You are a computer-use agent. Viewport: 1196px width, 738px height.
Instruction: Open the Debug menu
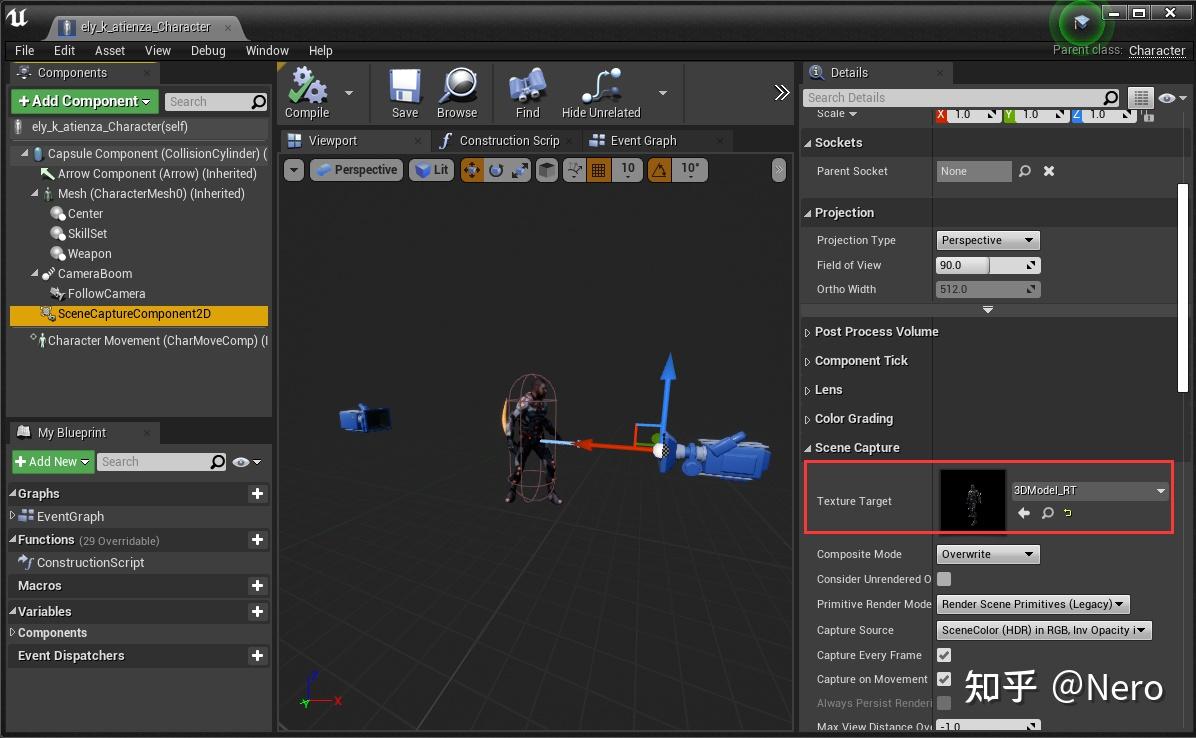(208, 50)
